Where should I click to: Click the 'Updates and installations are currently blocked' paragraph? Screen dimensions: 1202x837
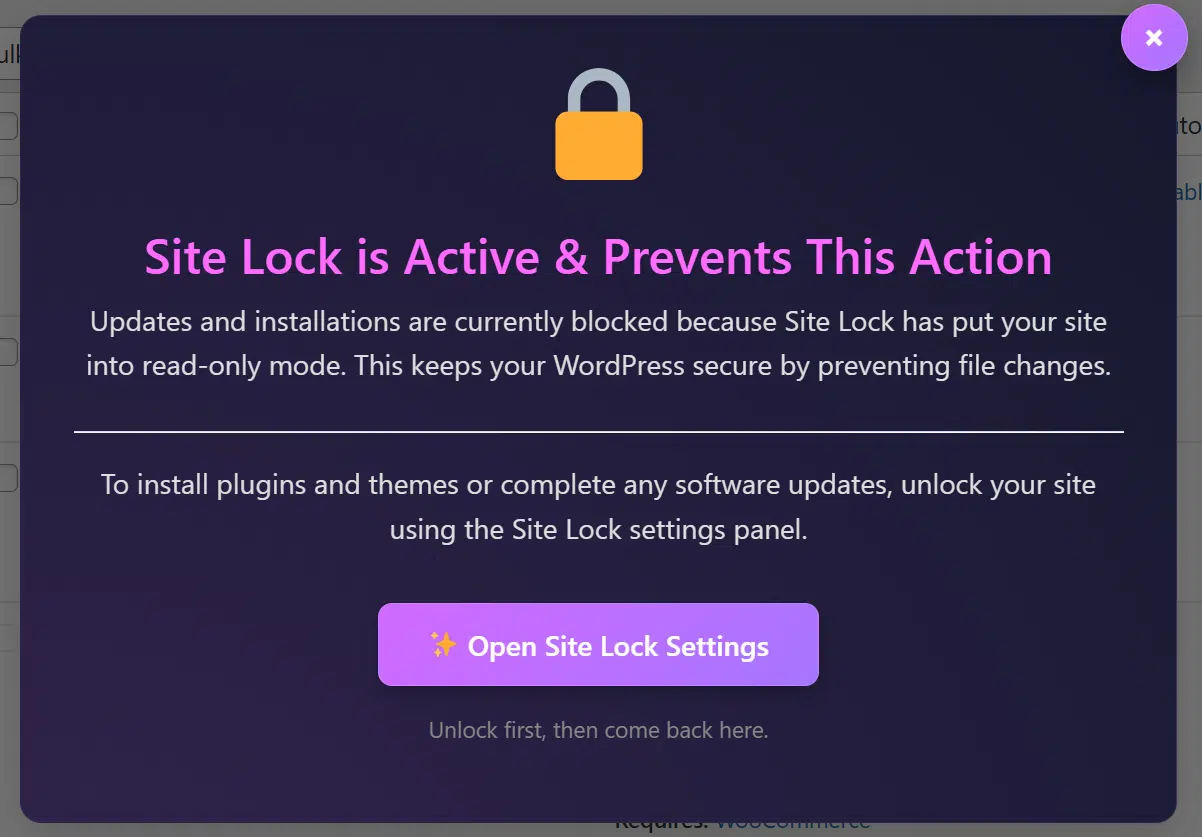598,344
